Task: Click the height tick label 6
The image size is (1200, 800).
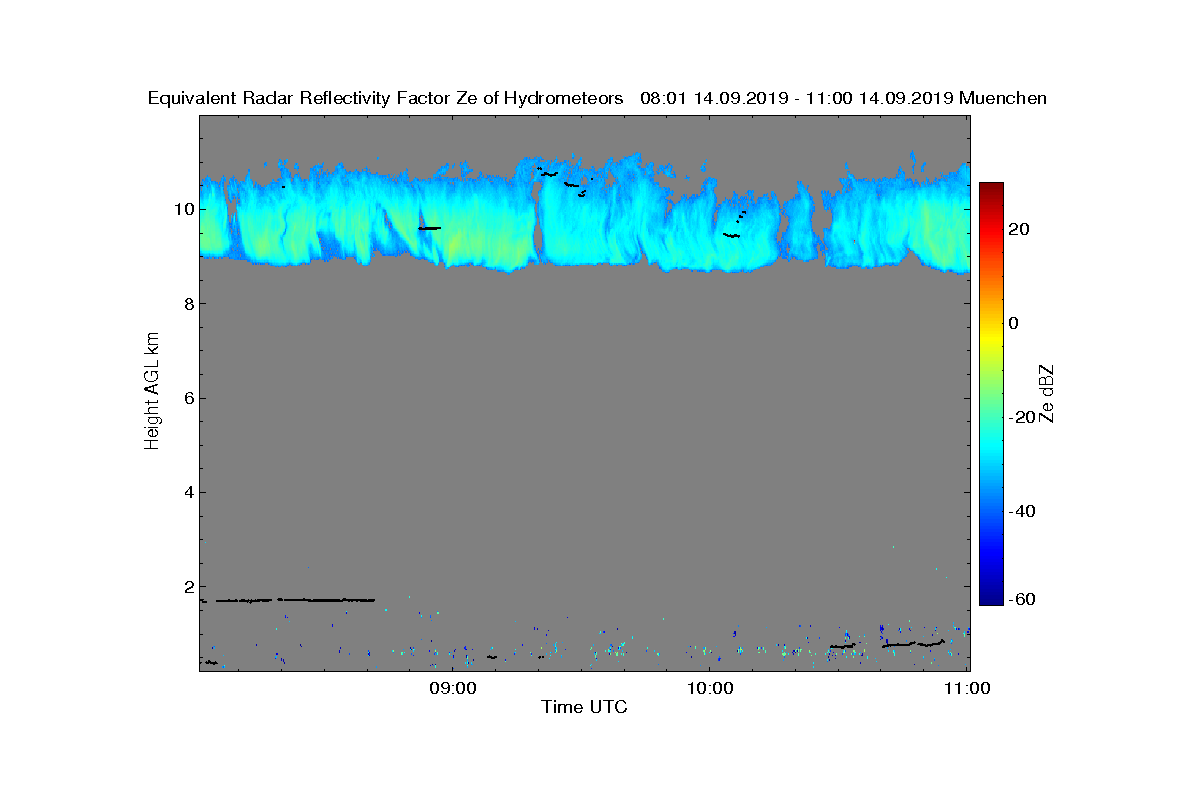Action: pos(188,398)
